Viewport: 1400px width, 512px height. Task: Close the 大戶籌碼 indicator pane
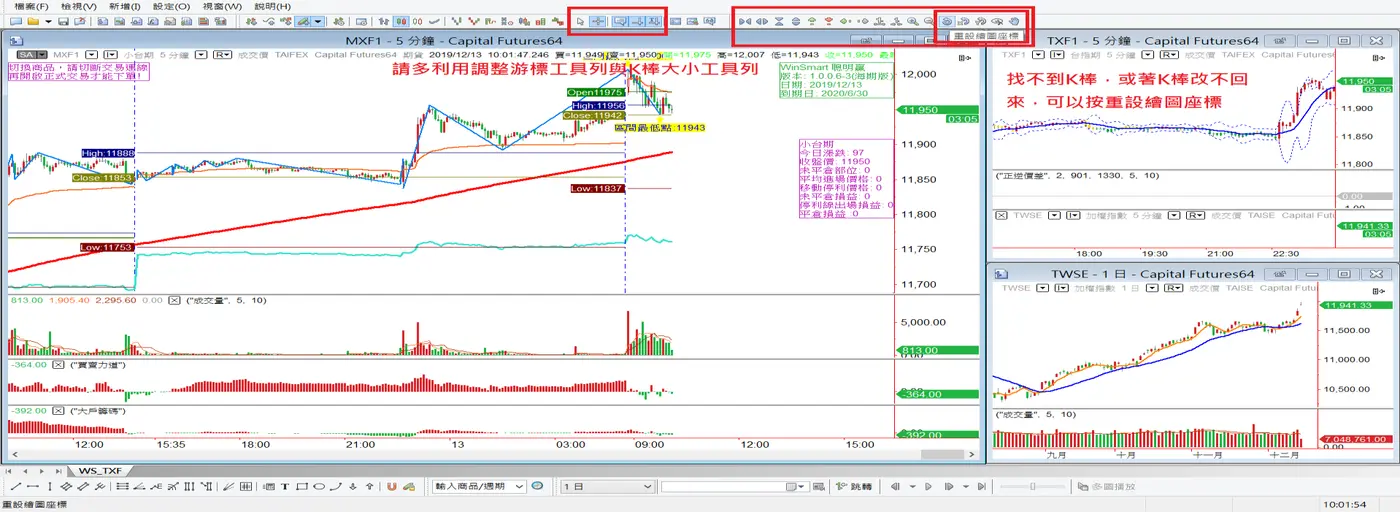(x=57, y=410)
